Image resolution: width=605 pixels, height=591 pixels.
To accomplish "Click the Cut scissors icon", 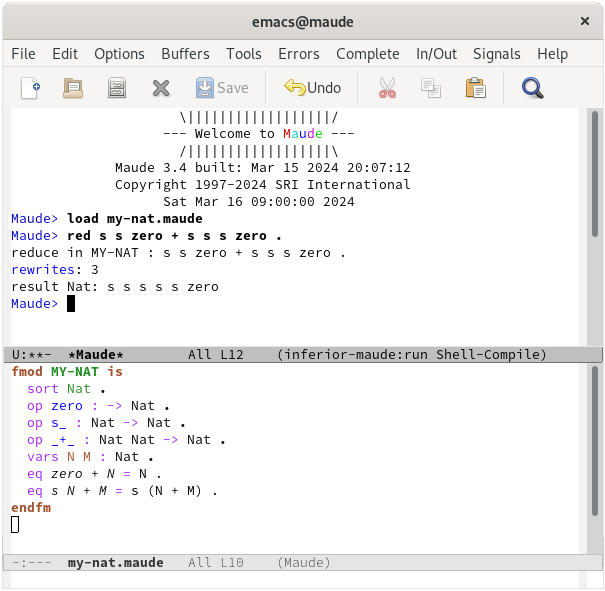I will [387, 88].
